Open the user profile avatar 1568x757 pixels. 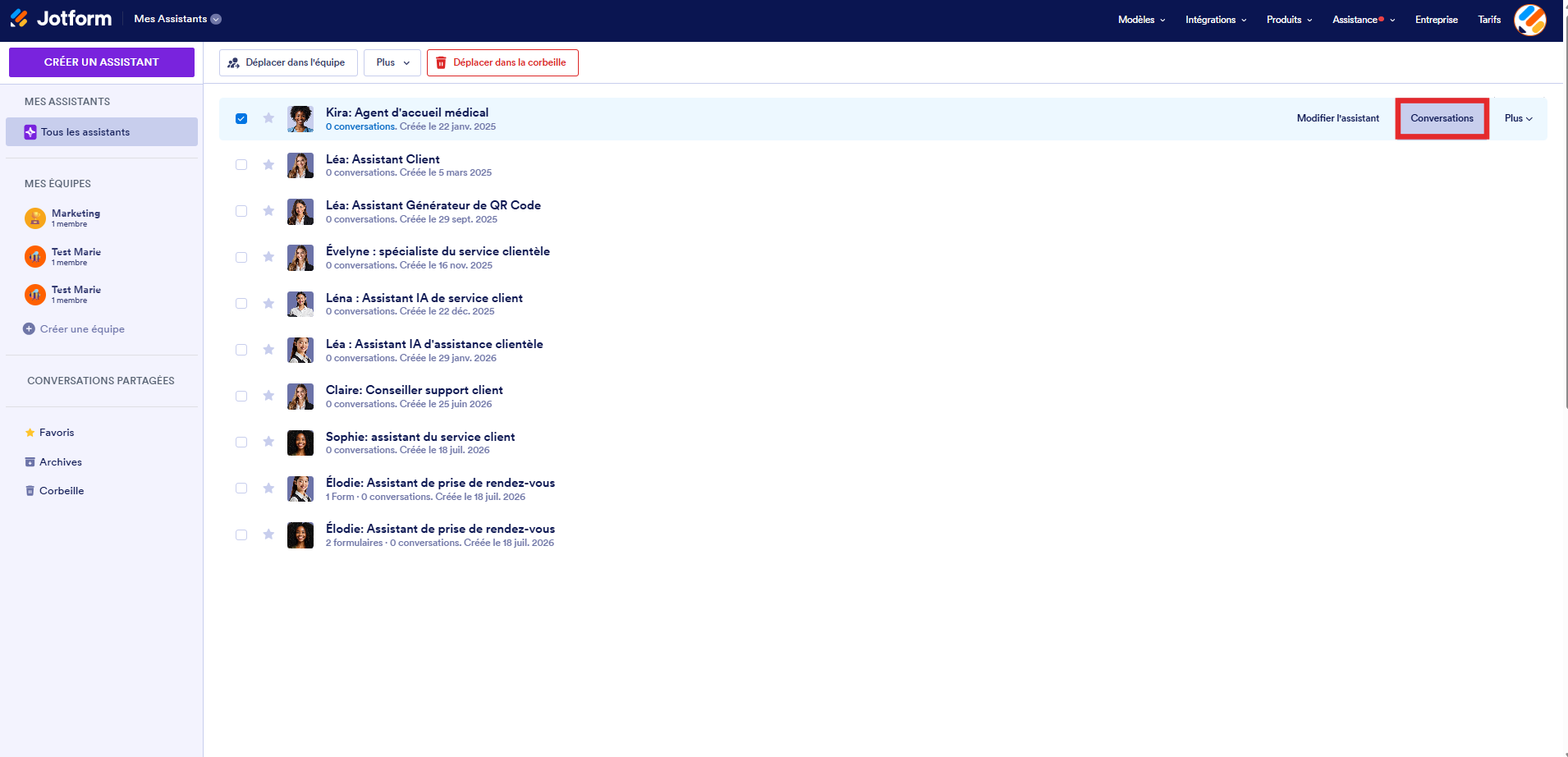1530,20
